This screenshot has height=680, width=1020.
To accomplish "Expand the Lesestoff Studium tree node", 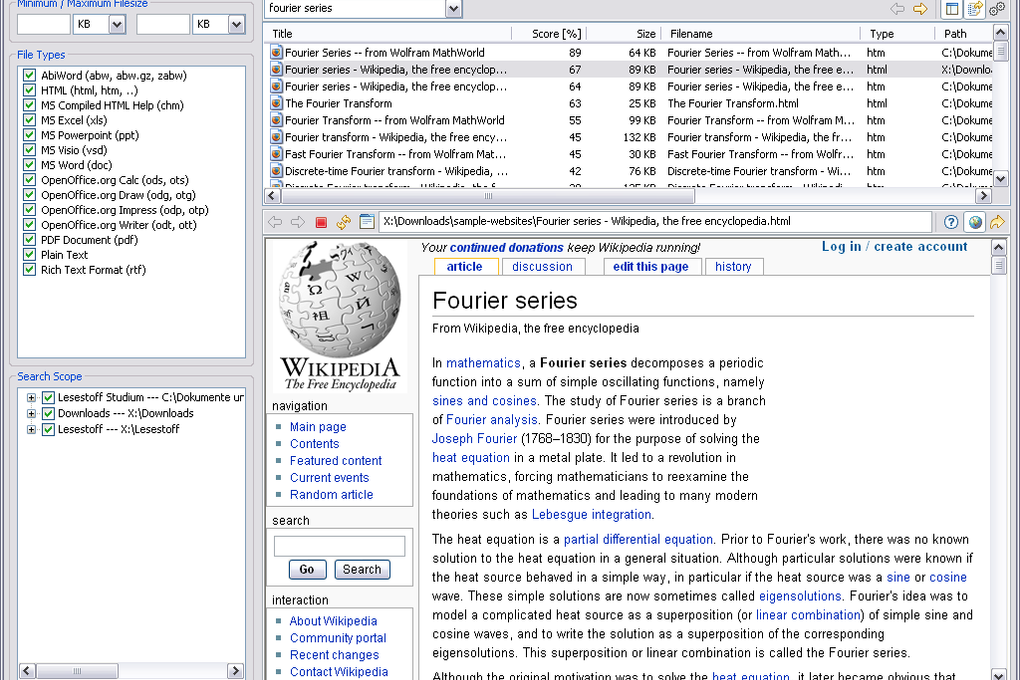I will (31, 398).
